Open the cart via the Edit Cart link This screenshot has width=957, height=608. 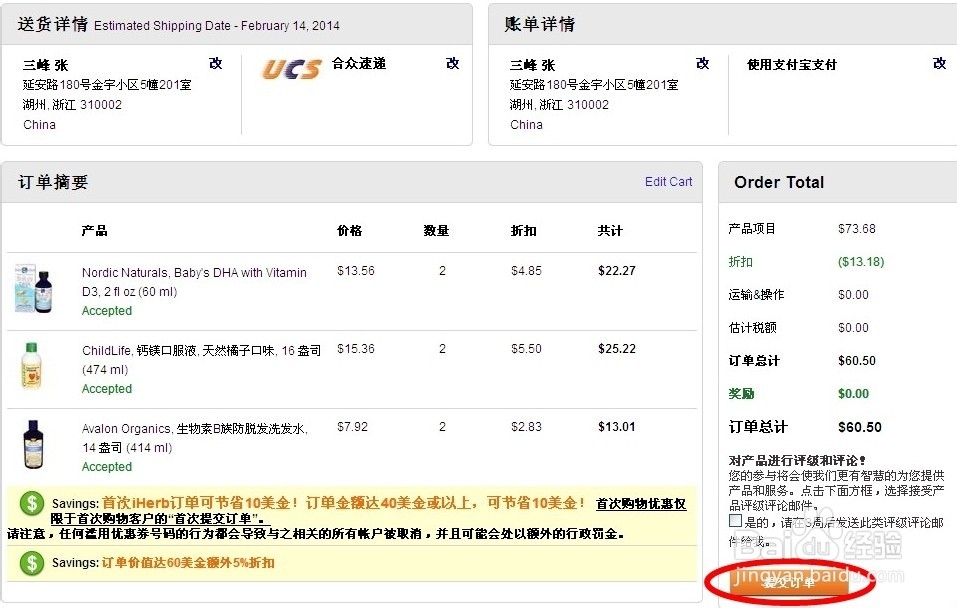(x=668, y=182)
